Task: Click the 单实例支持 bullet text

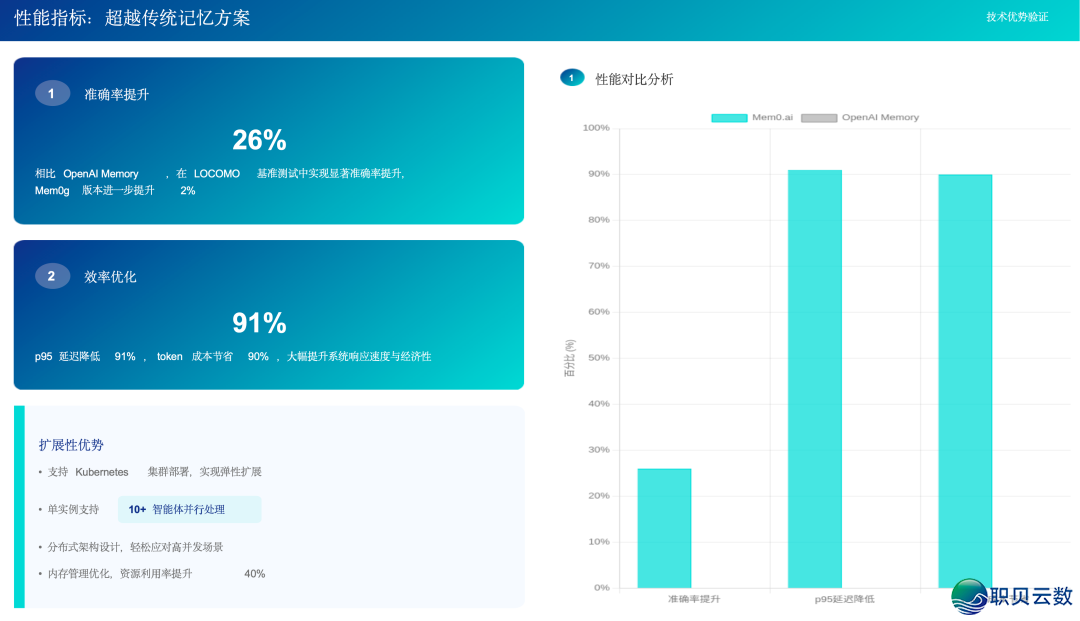Action: click(x=73, y=509)
